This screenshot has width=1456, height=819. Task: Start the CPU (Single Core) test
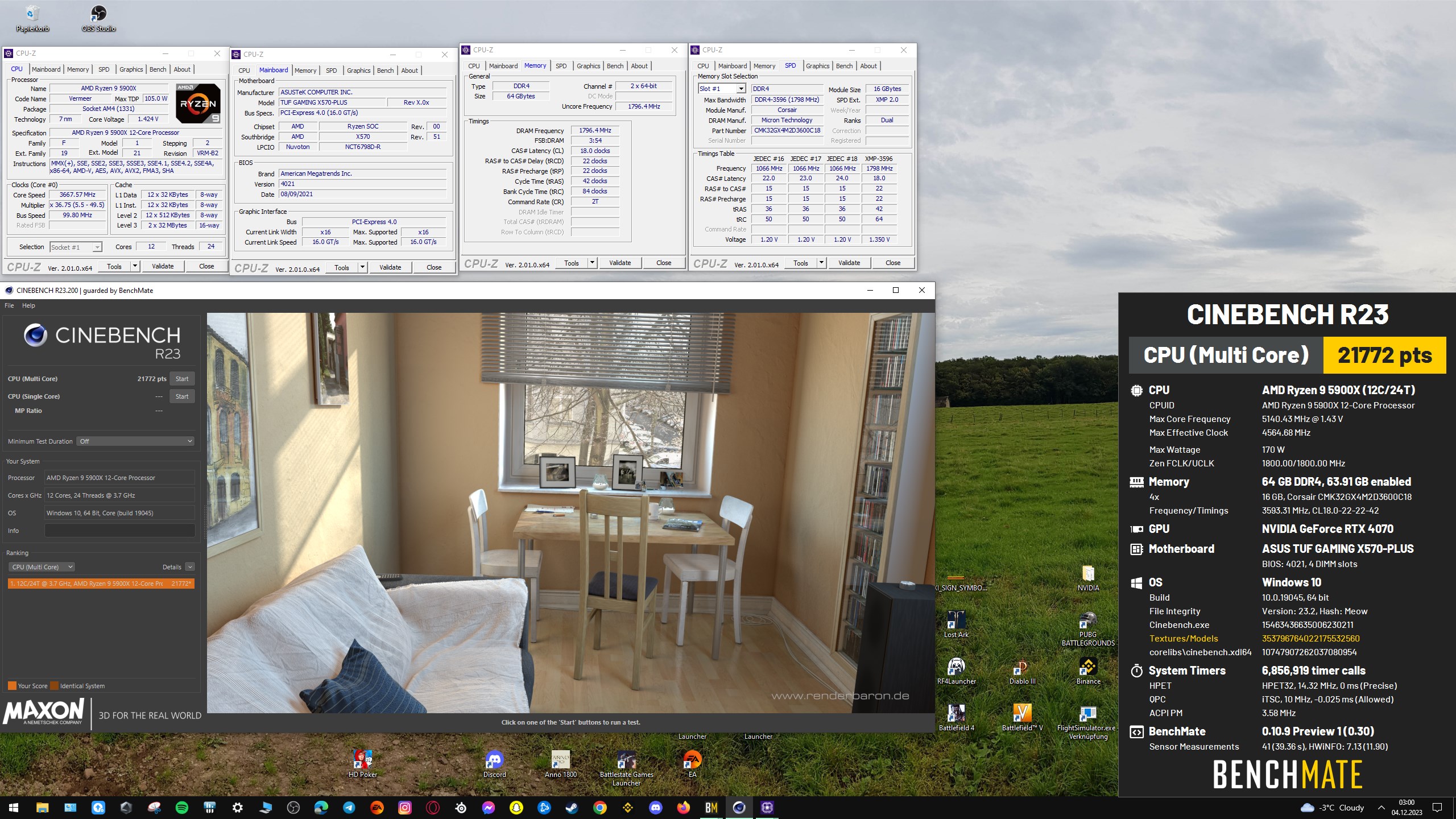pos(182,396)
